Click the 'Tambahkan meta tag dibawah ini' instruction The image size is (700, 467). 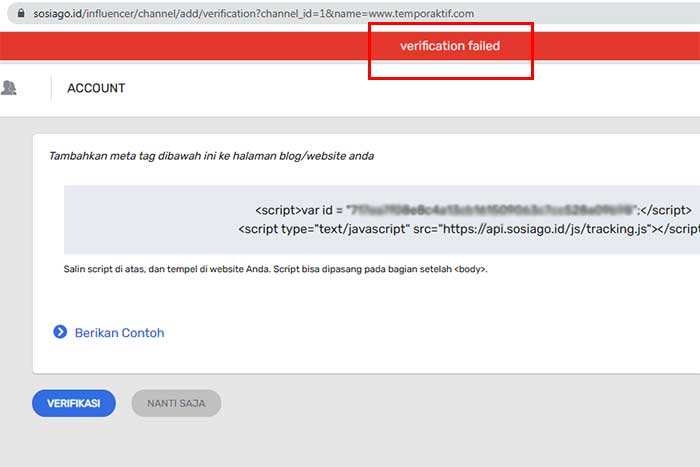(x=212, y=156)
